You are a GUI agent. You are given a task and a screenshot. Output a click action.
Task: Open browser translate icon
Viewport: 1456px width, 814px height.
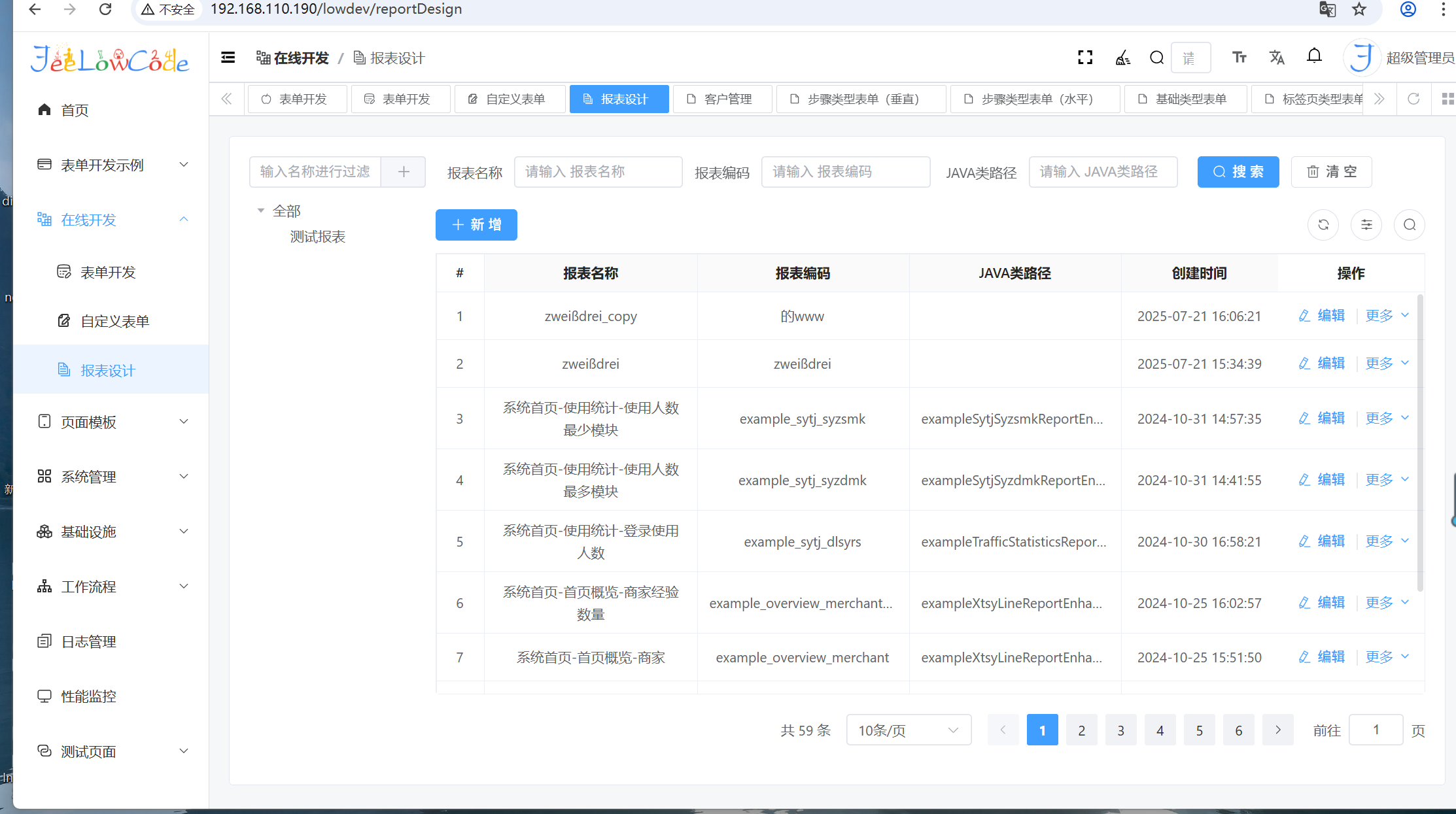pos(1327,9)
